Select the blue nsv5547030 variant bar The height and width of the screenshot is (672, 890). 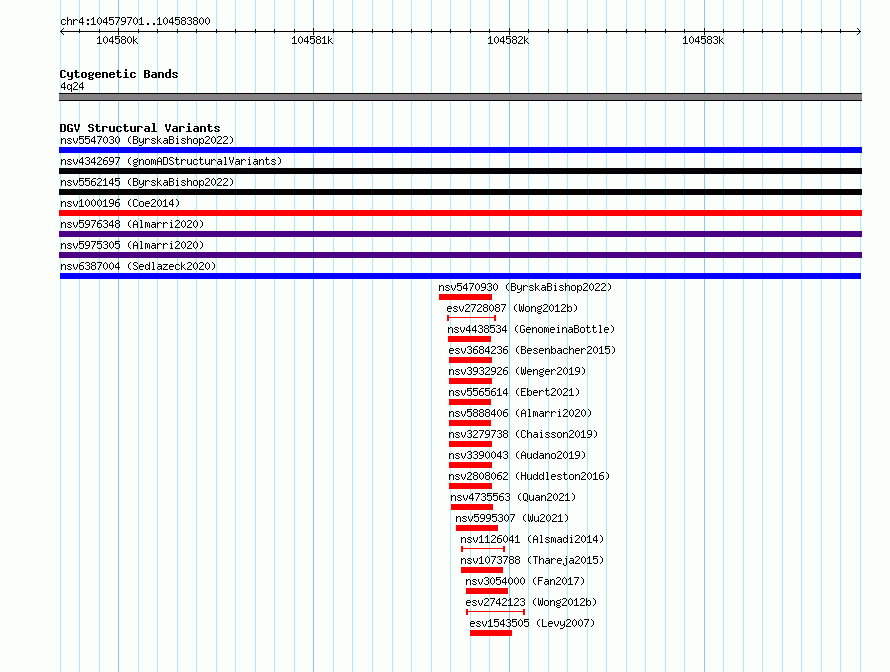click(x=460, y=150)
